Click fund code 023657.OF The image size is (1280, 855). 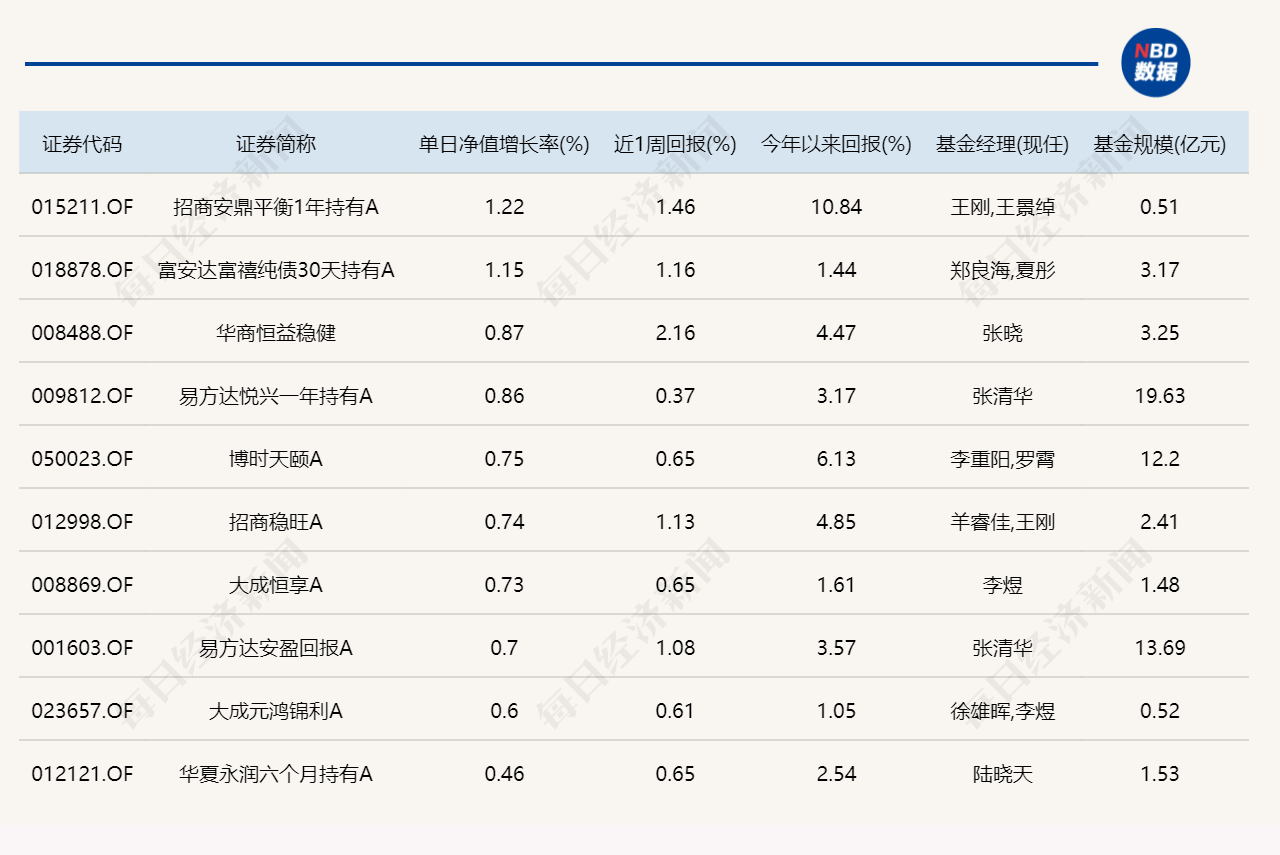[82, 711]
